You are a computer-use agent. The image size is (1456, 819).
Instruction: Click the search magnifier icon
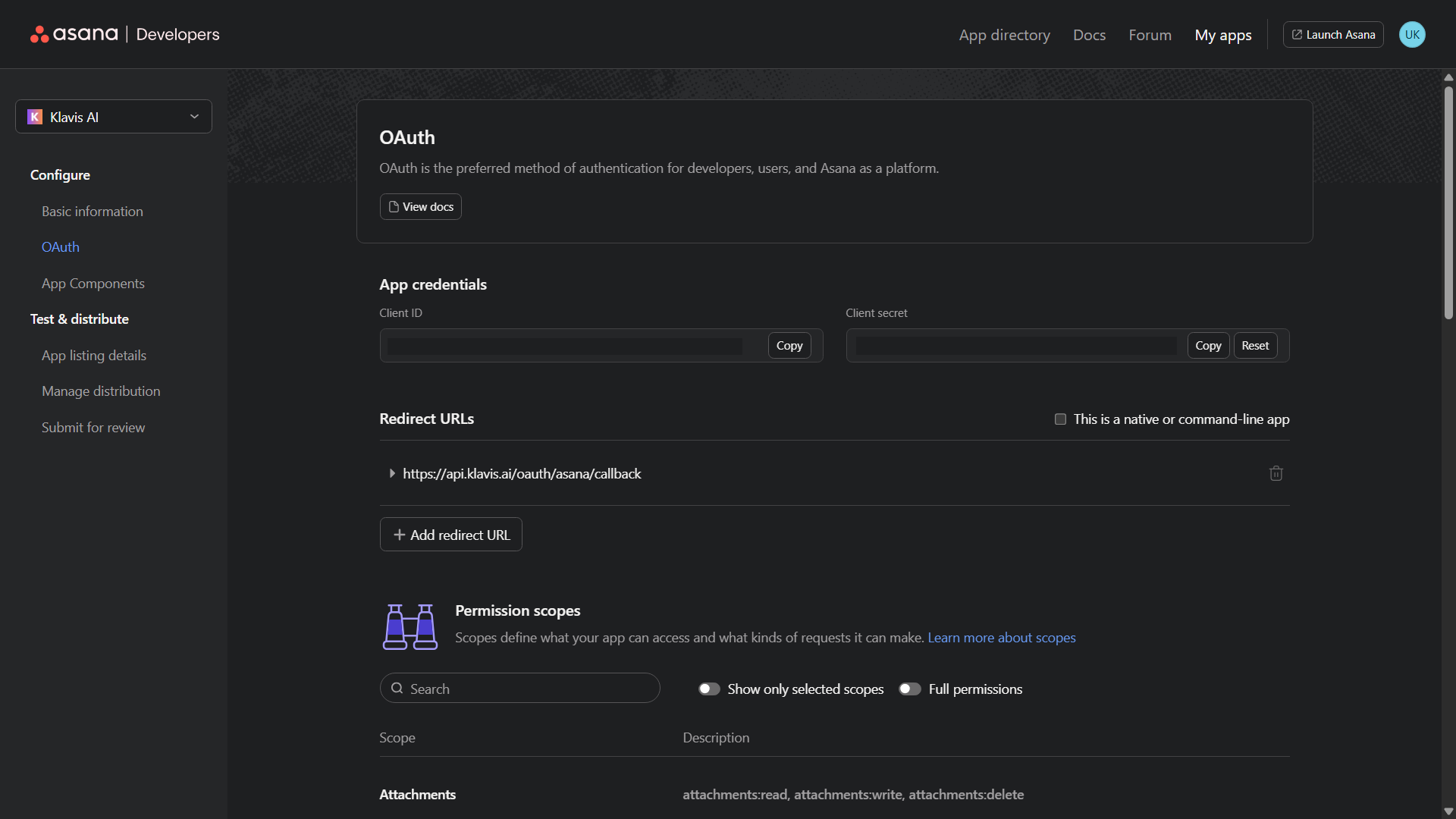[397, 689]
